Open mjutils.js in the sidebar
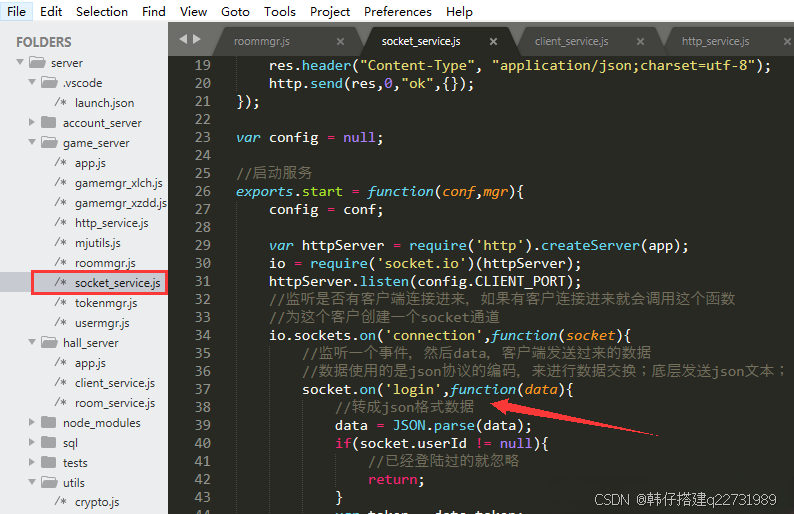 (x=98, y=243)
